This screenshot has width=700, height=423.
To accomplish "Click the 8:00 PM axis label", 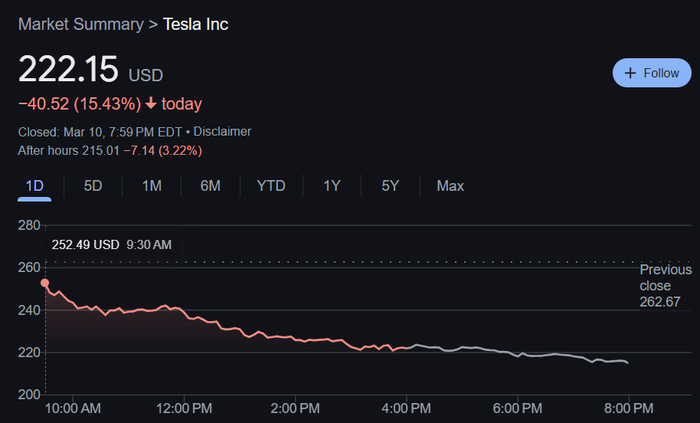I will 628,408.
